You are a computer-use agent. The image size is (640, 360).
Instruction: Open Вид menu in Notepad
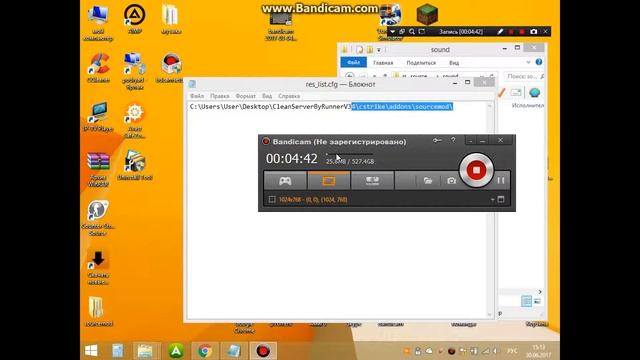pos(267,96)
